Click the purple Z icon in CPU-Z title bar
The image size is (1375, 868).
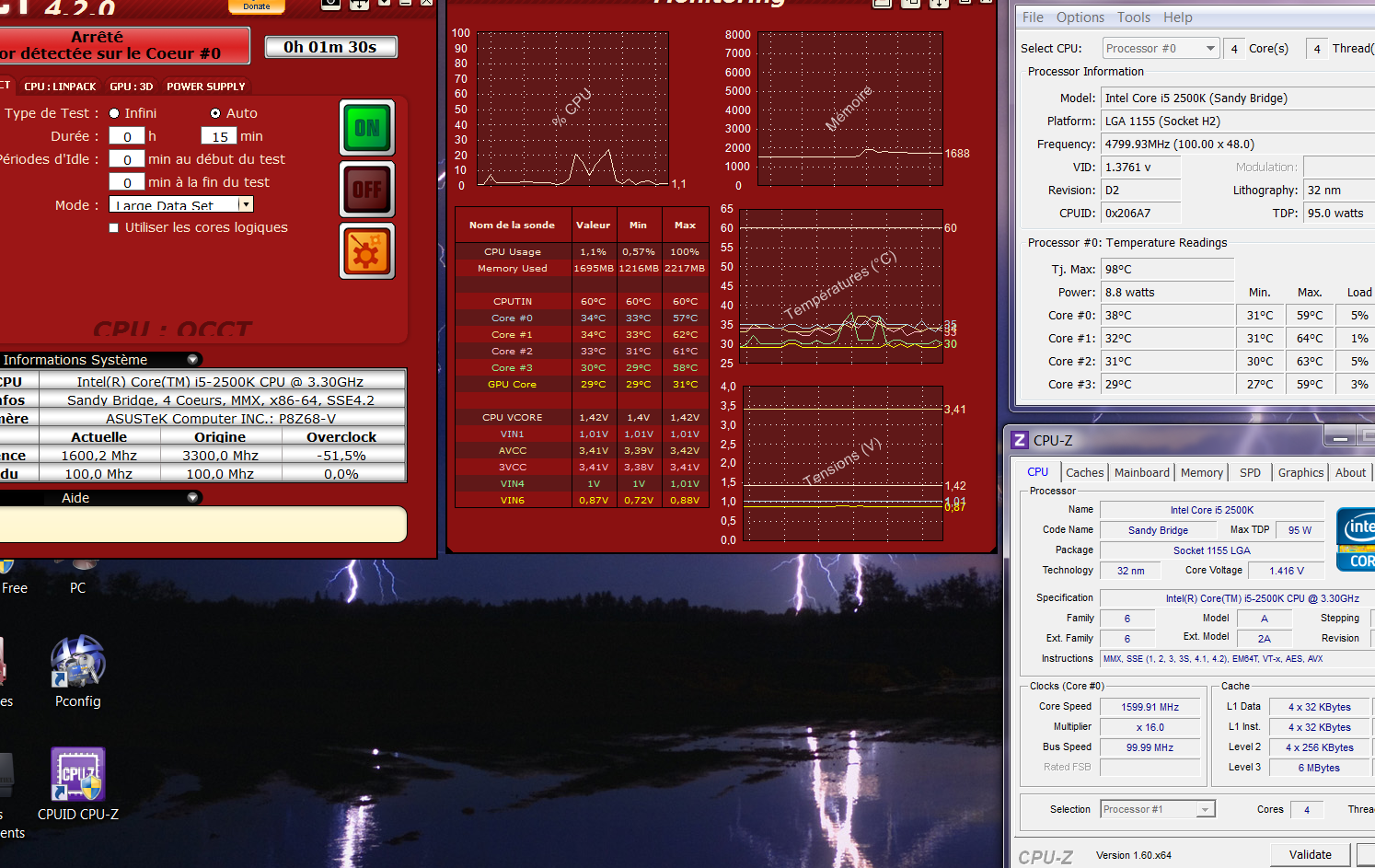click(x=1020, y=440)
